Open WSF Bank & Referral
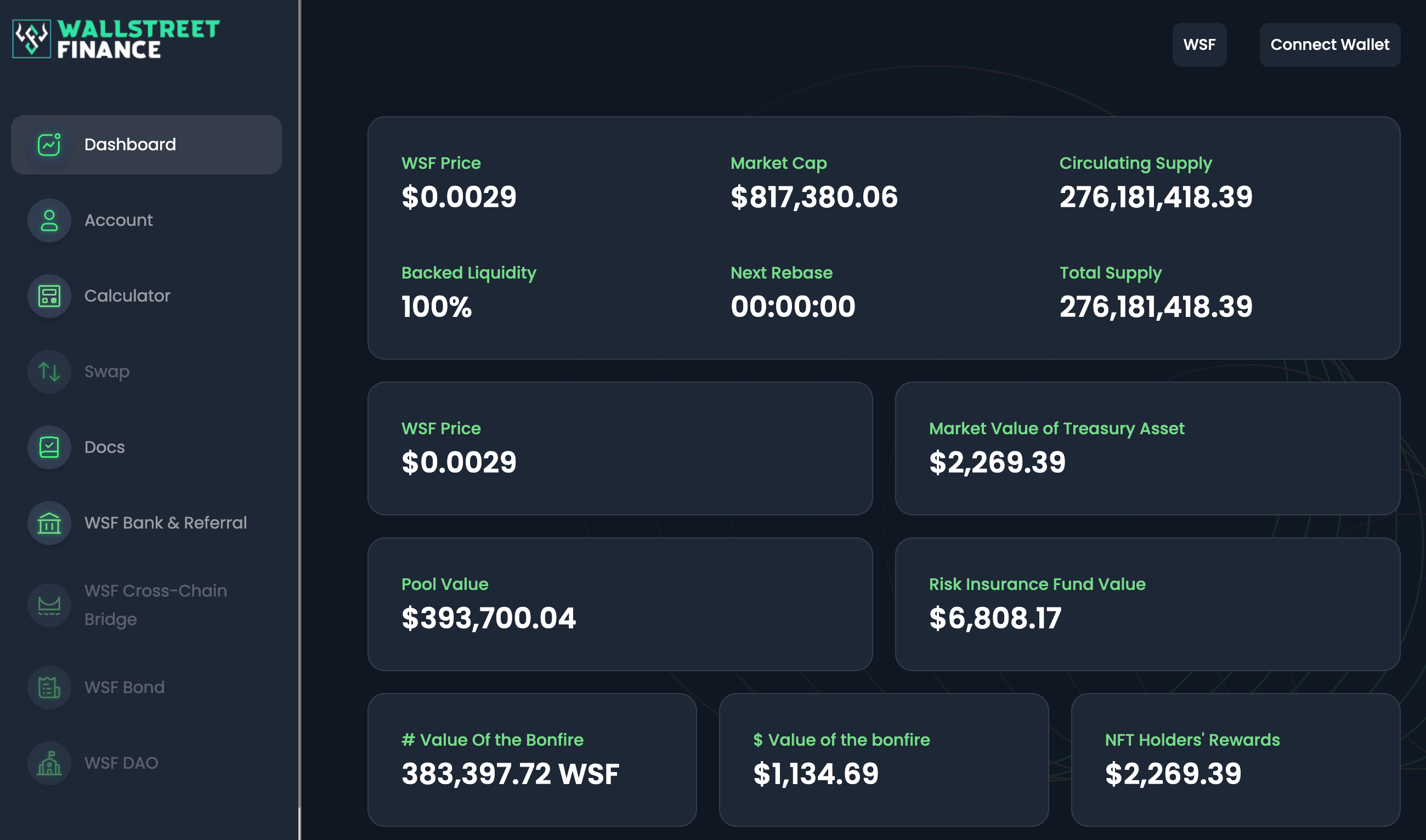The width and height of the screenshot is (1426, 840). (146, 523)
